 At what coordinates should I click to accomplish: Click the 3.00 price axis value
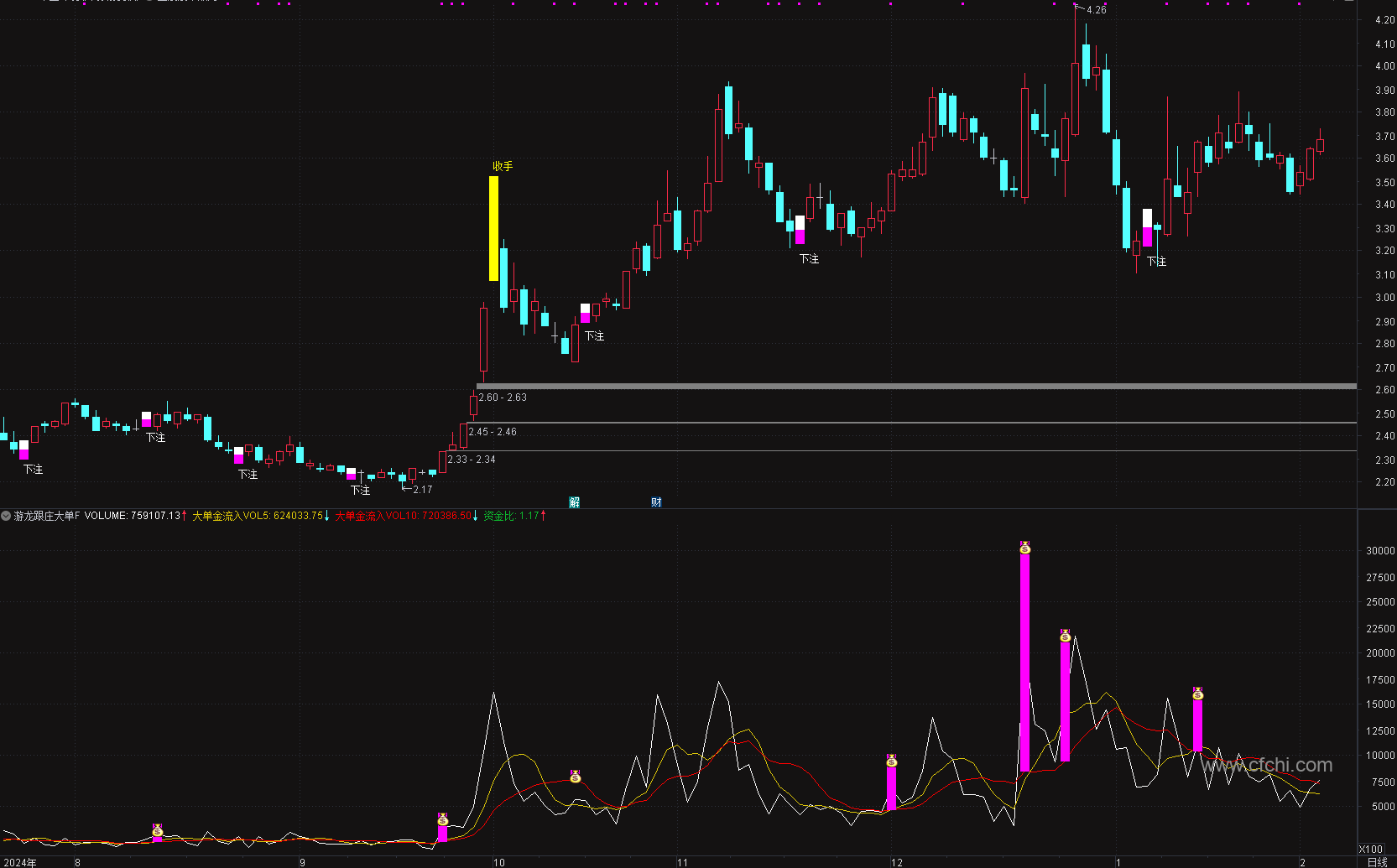(1384, 298)
